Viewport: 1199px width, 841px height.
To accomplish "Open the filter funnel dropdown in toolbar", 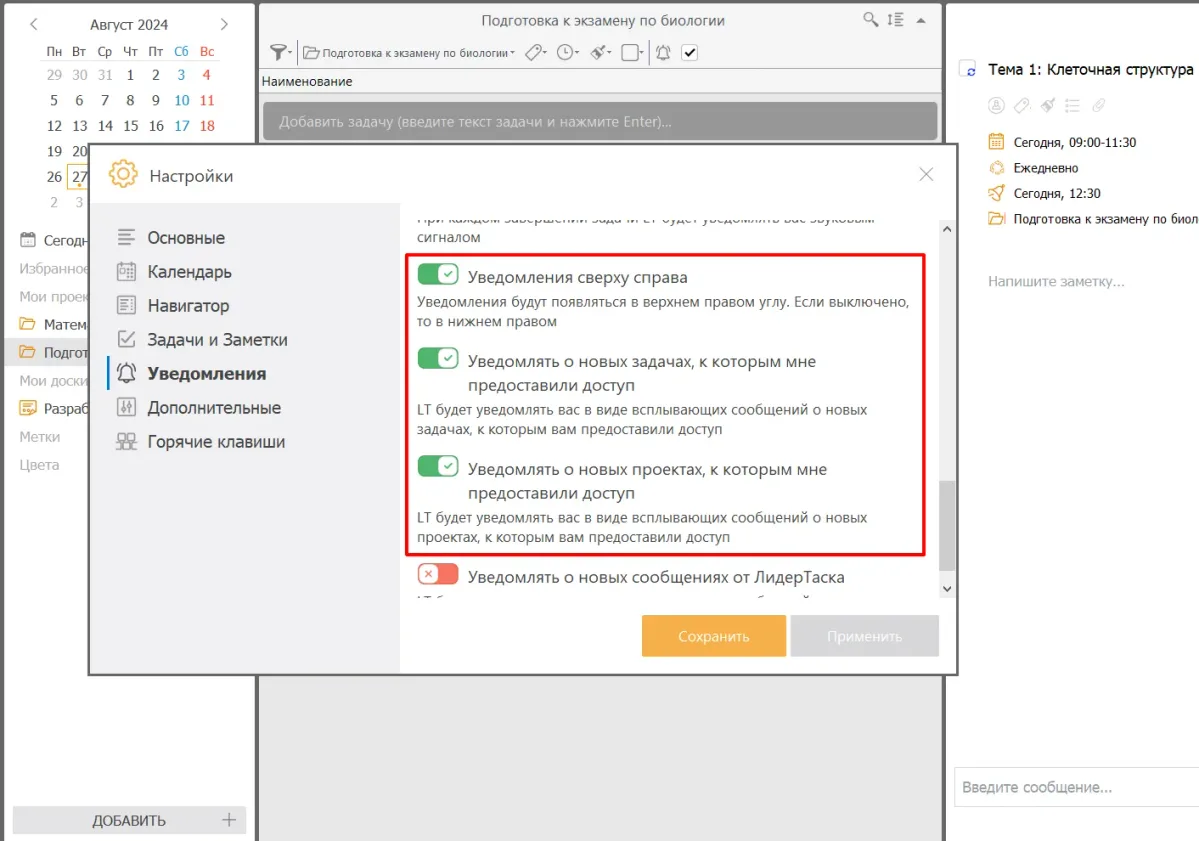I will coord(281,53).
